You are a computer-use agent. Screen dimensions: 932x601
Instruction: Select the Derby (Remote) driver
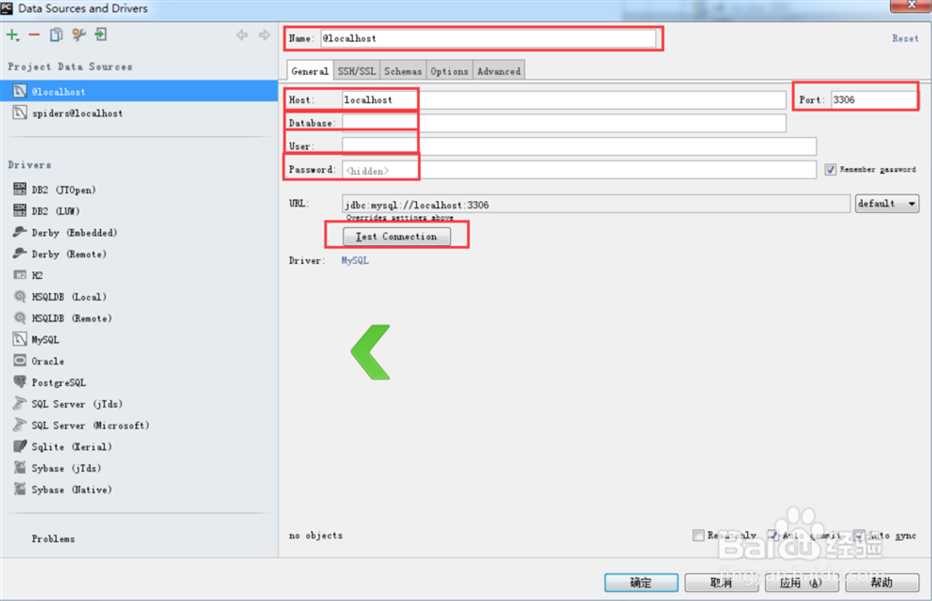click(68, 254)
